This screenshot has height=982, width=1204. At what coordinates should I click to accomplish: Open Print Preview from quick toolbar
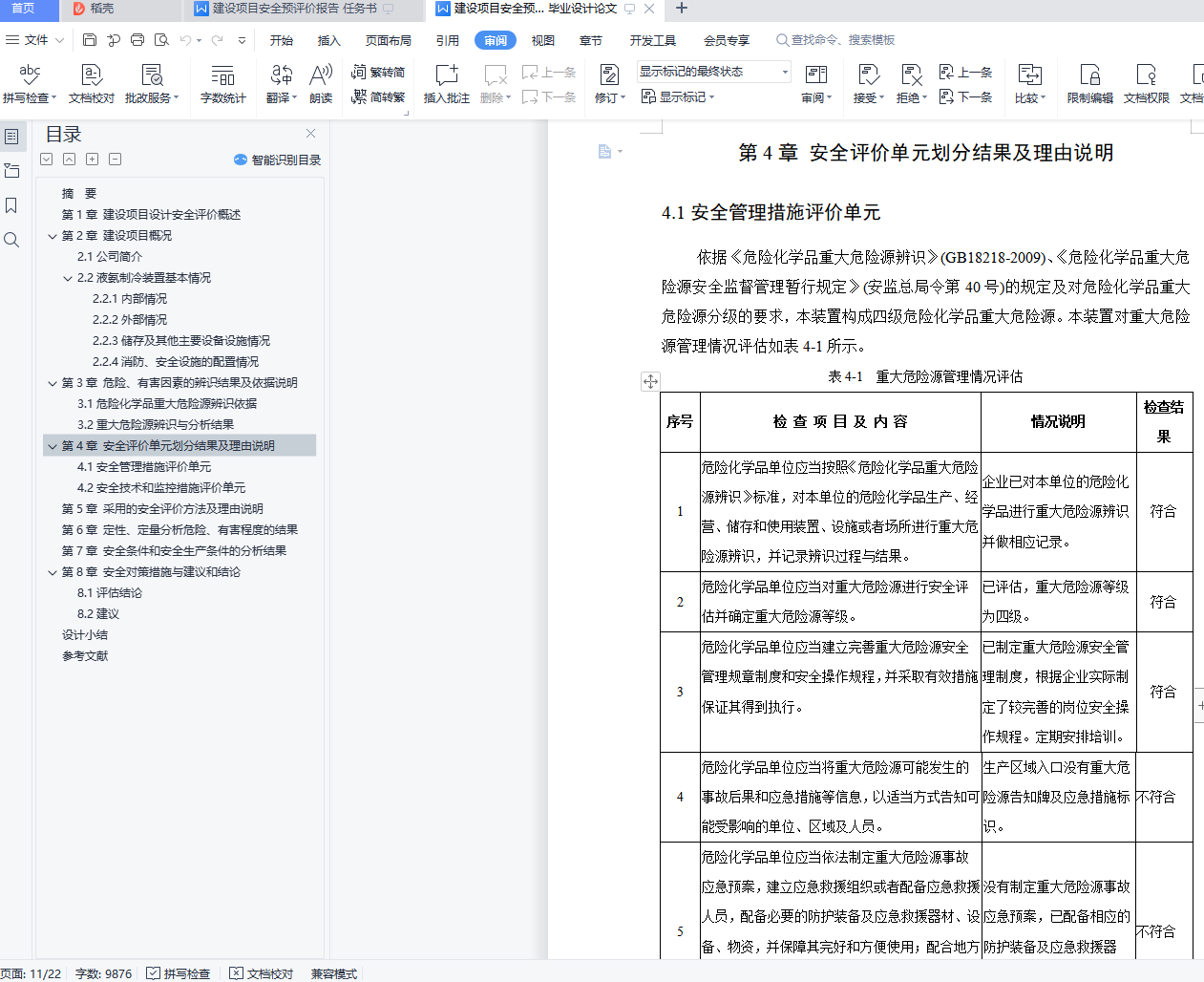(161, 40)
